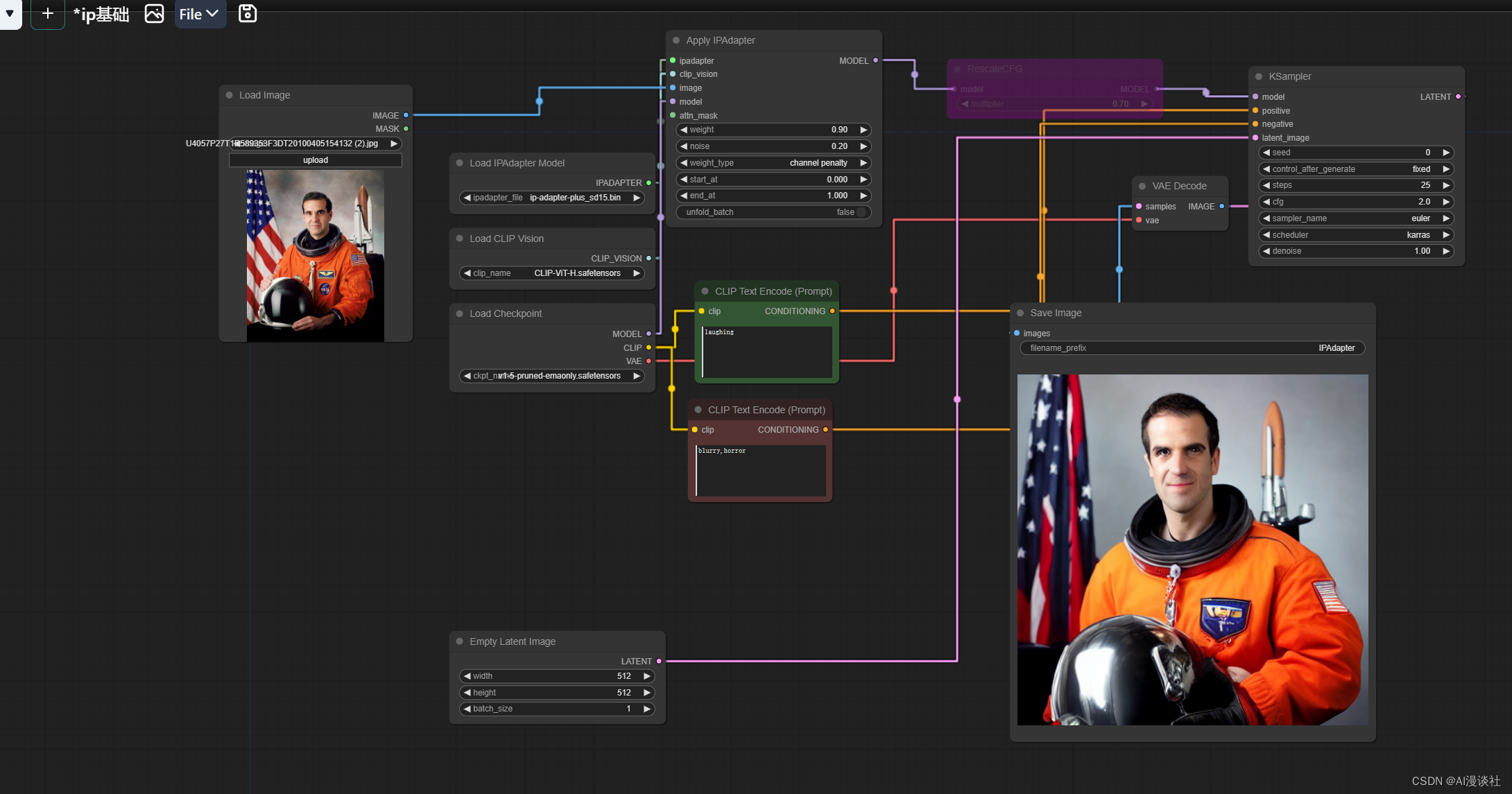Click the scheduler karras field
1512x794 pixels.
click(1355, 235)
